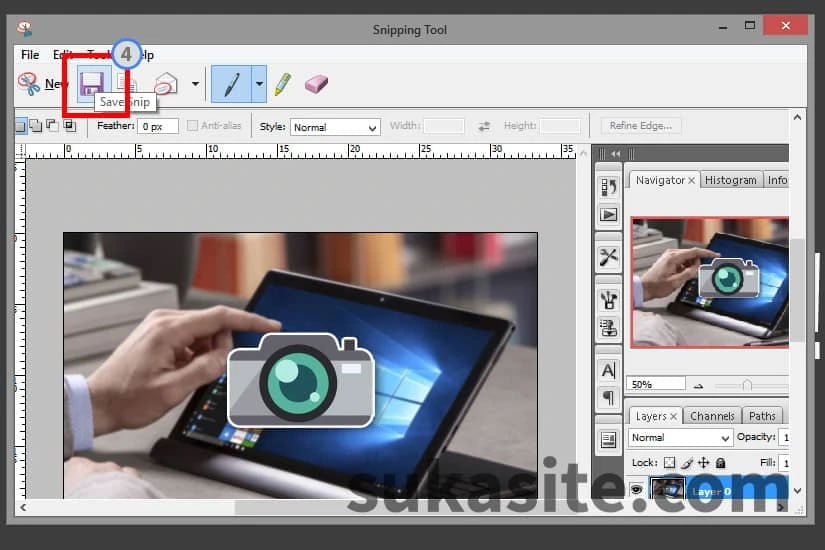
Task: Click the Navigator preview thumbnail
Action: 709,283
